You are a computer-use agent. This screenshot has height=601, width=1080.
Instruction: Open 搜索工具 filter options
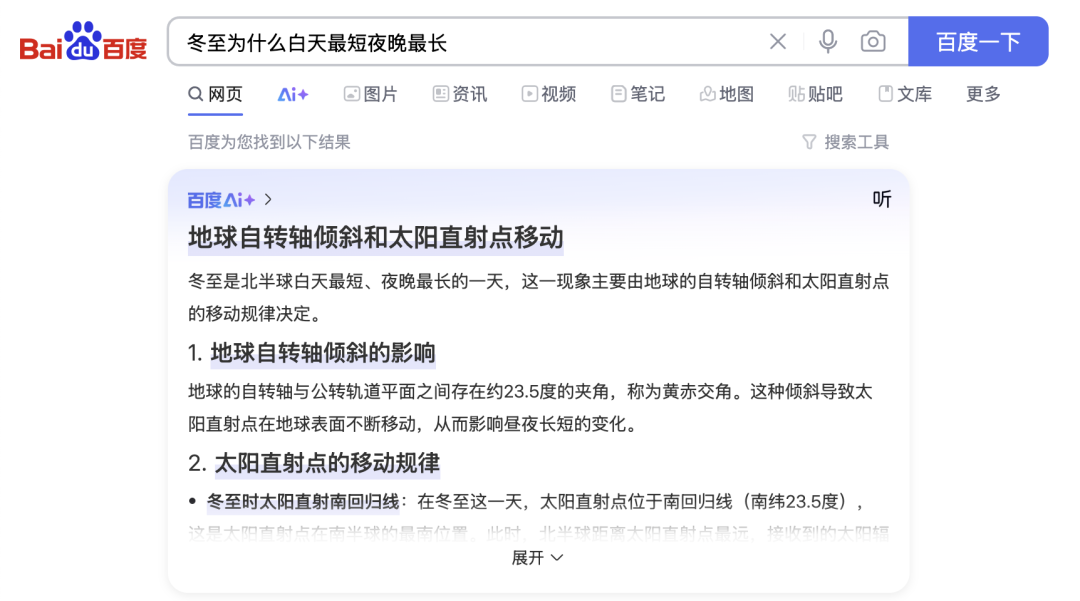pyautogui.click(x=846, y=142)
